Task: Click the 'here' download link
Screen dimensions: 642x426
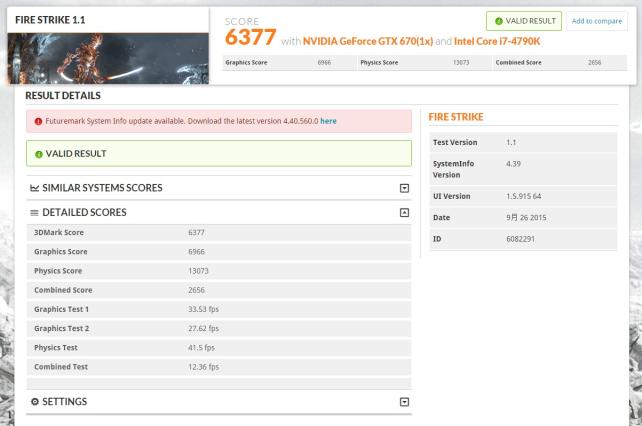Action: [x=328, y=121]
